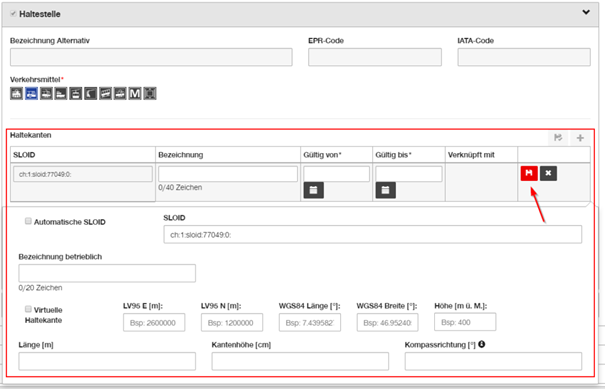Select the first train transport icon
605x389 pixels.
tap(16, 93)
